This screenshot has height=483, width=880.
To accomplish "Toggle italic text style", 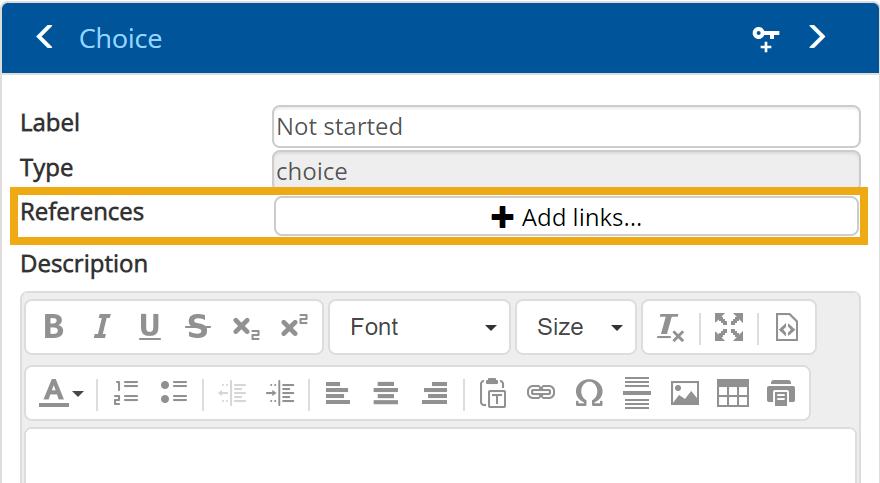I will [102, 327].
